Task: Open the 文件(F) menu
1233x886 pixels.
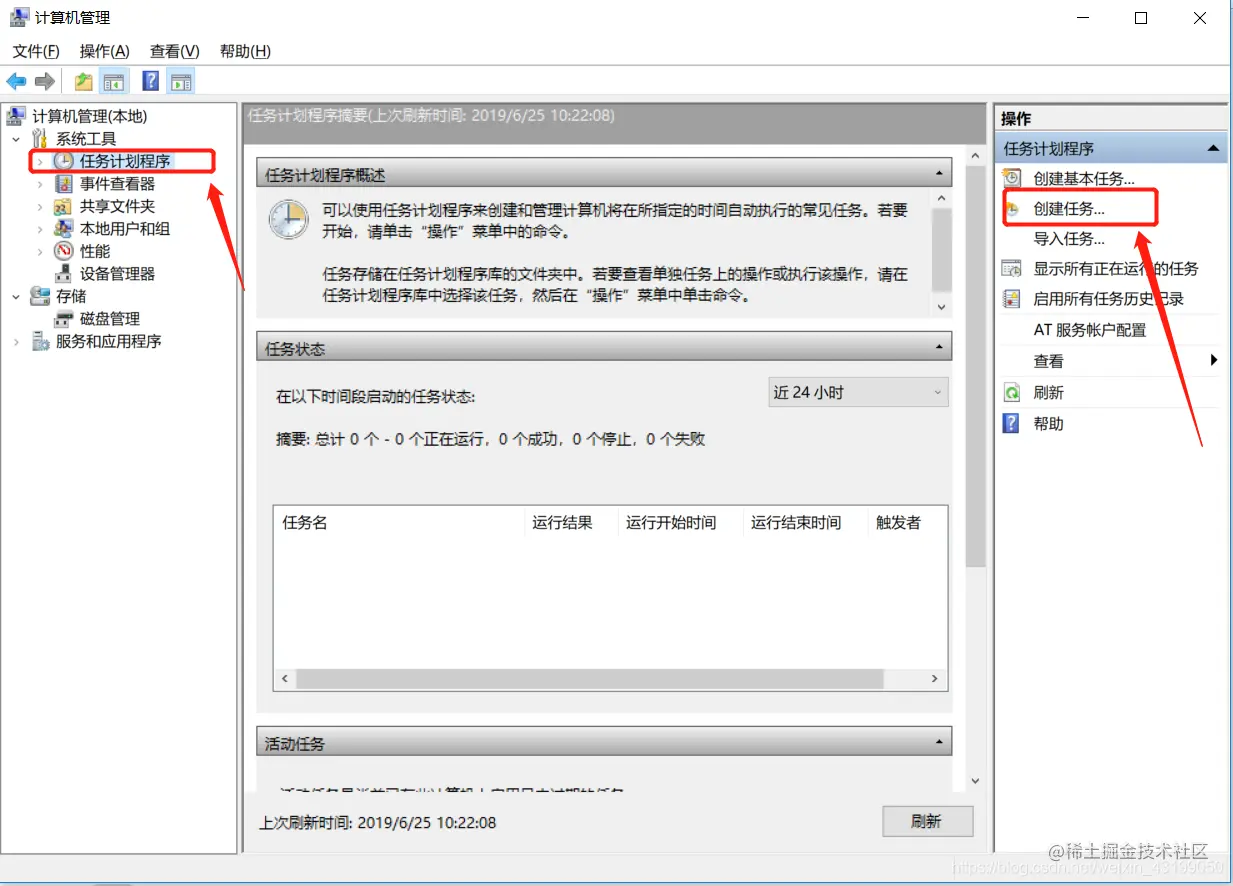Action: (x=36, y=51)
